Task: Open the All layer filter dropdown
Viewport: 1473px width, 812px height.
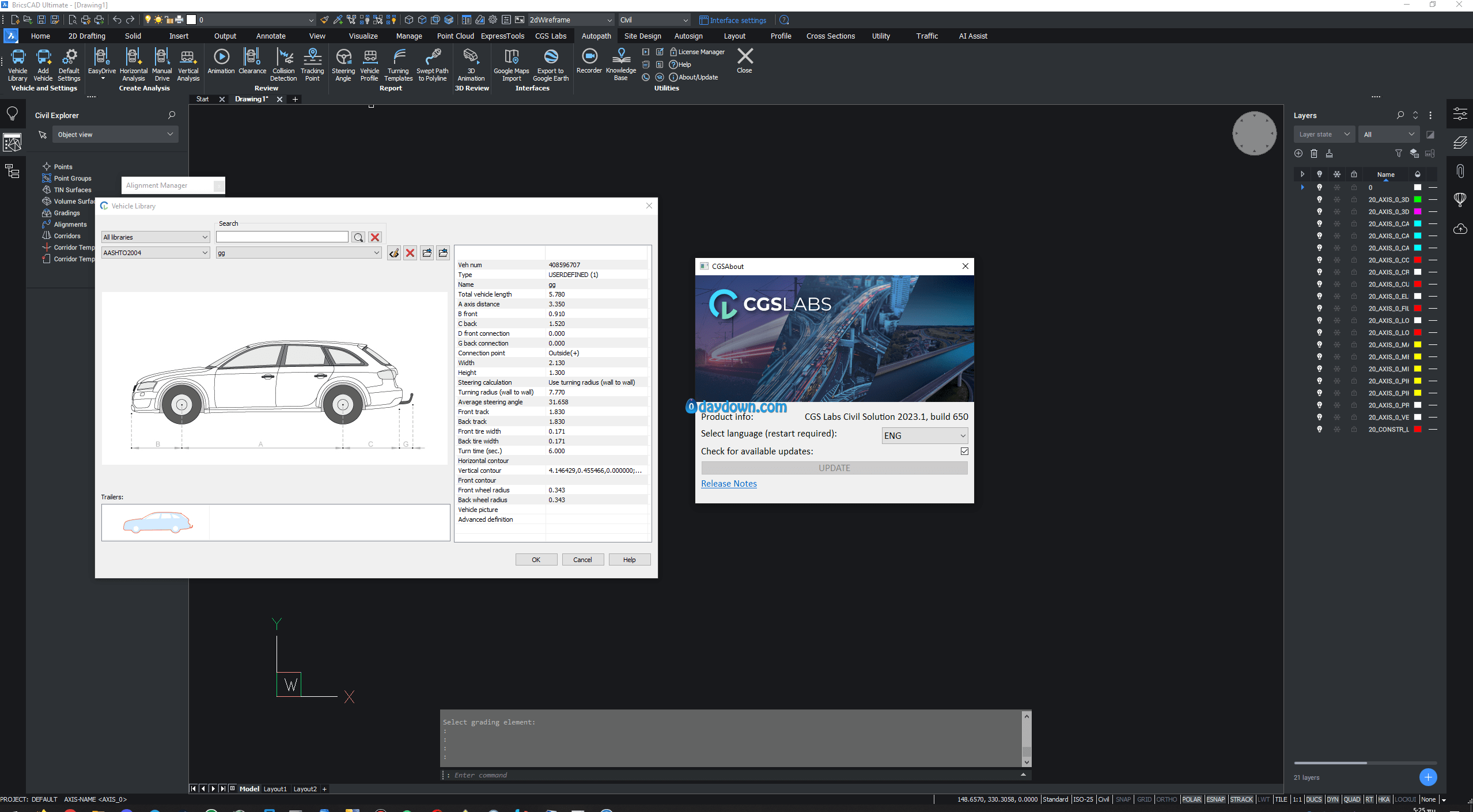Action: click(1388, 135)
